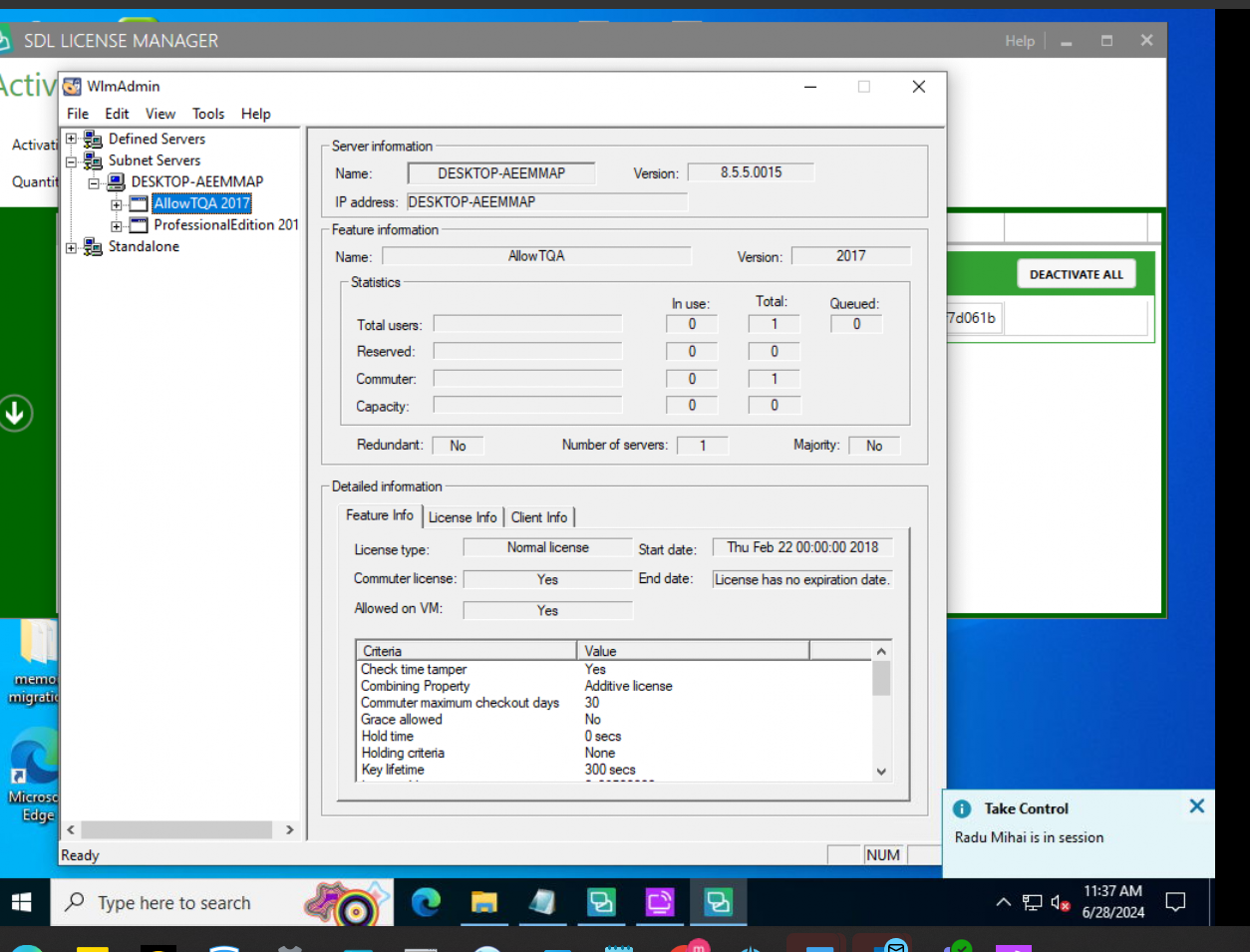This screenshot has width=1250, height=952.
Task: Expand the Defined Servers tree node
Action: (71, 140)
